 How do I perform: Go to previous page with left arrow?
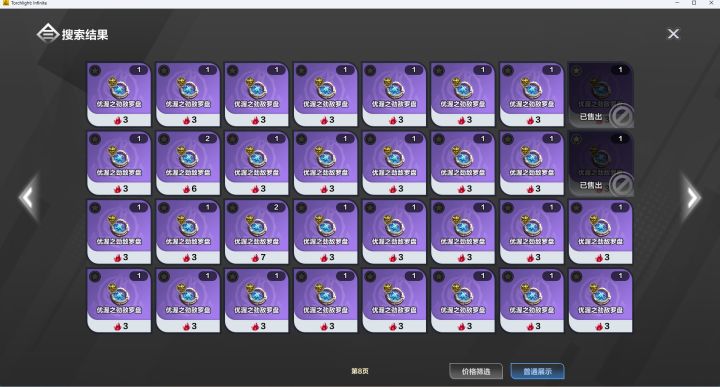click(x=28, y=197)
